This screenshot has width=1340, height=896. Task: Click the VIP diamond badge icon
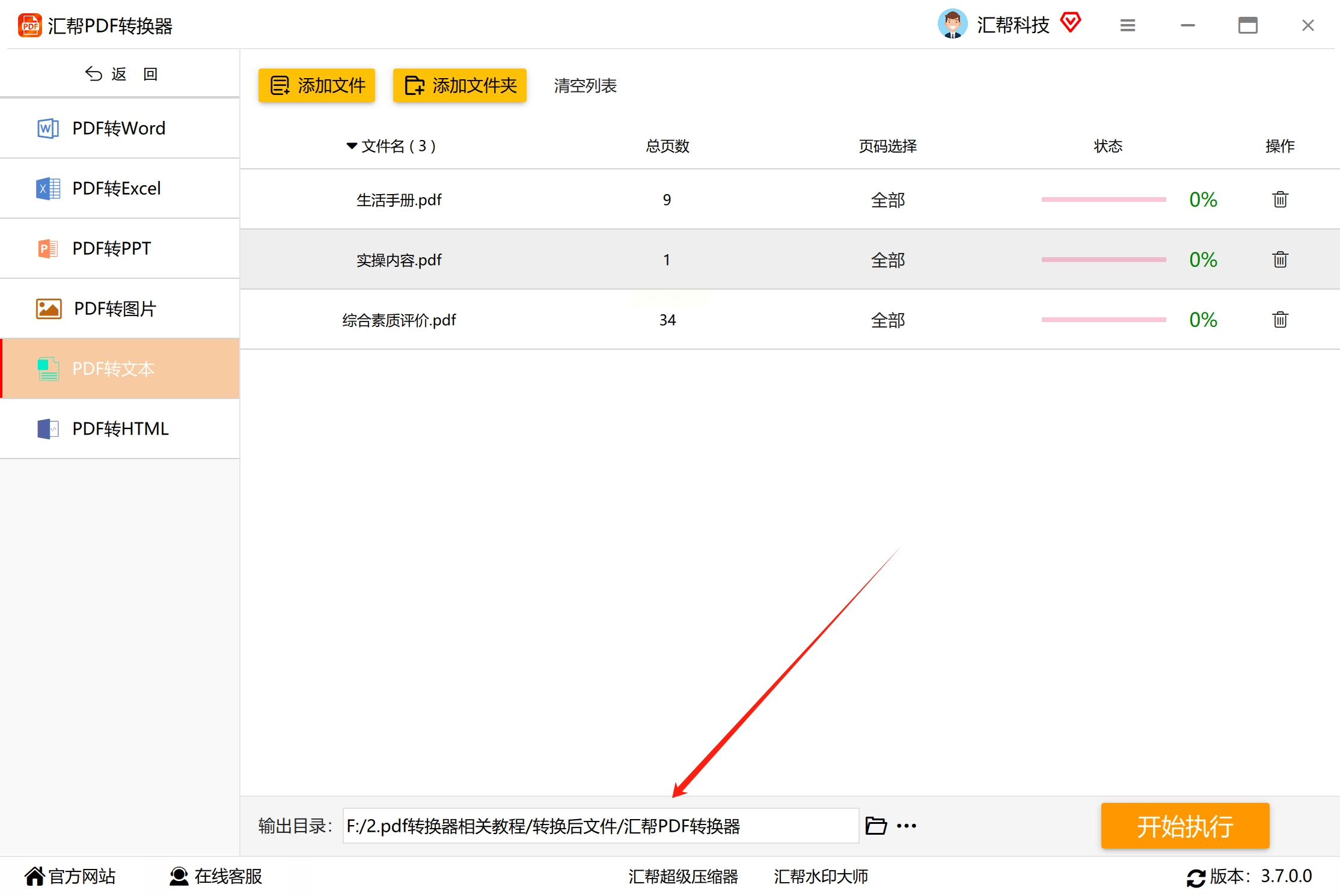pyautogui.click(x=1071, y=23)
